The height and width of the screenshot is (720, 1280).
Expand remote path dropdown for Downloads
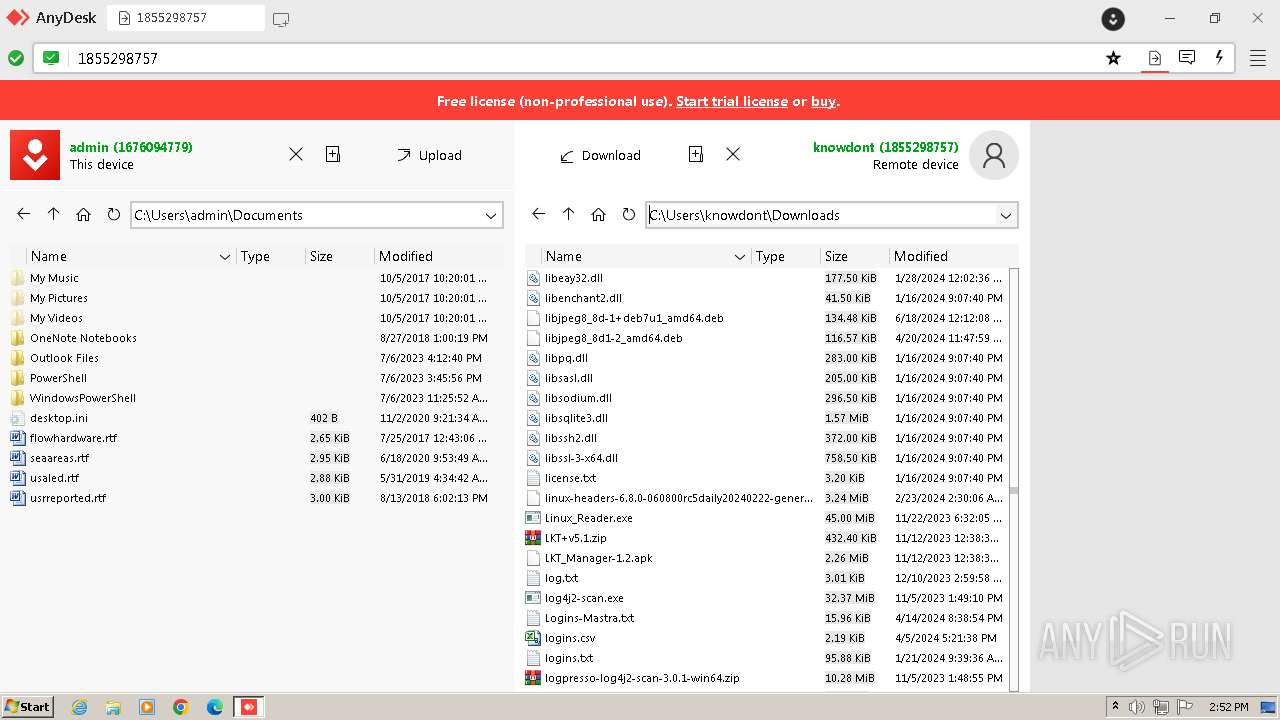[x=1006, y=215]
